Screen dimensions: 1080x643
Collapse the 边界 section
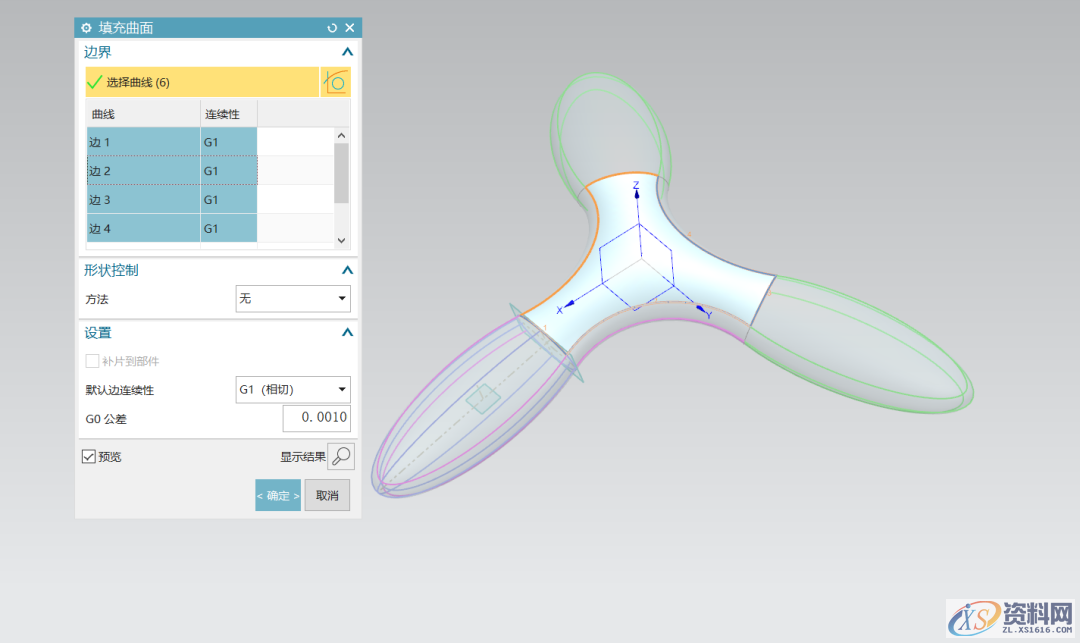pyautogui.click(x=347, y=52)
